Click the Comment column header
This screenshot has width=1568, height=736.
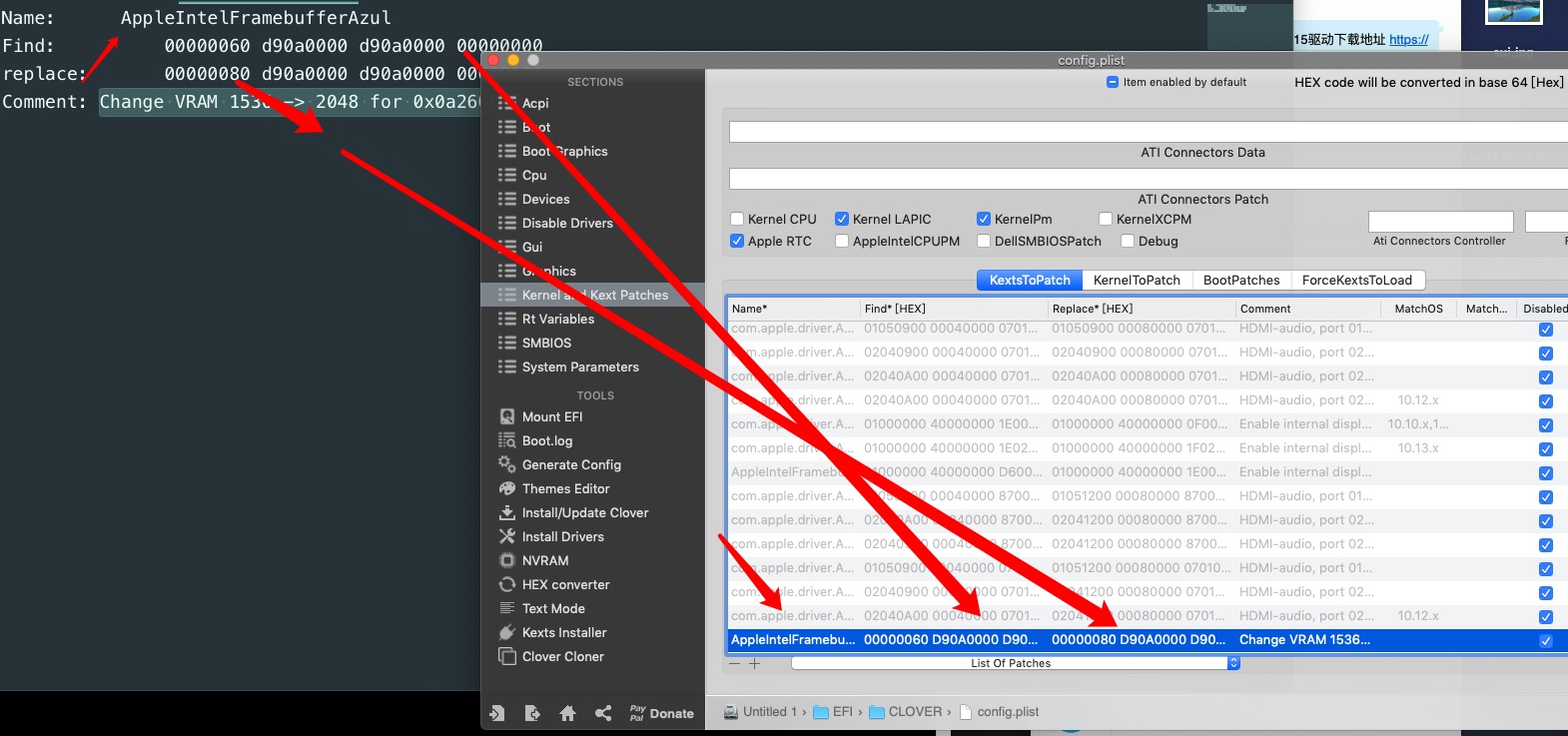[1310, 309]
